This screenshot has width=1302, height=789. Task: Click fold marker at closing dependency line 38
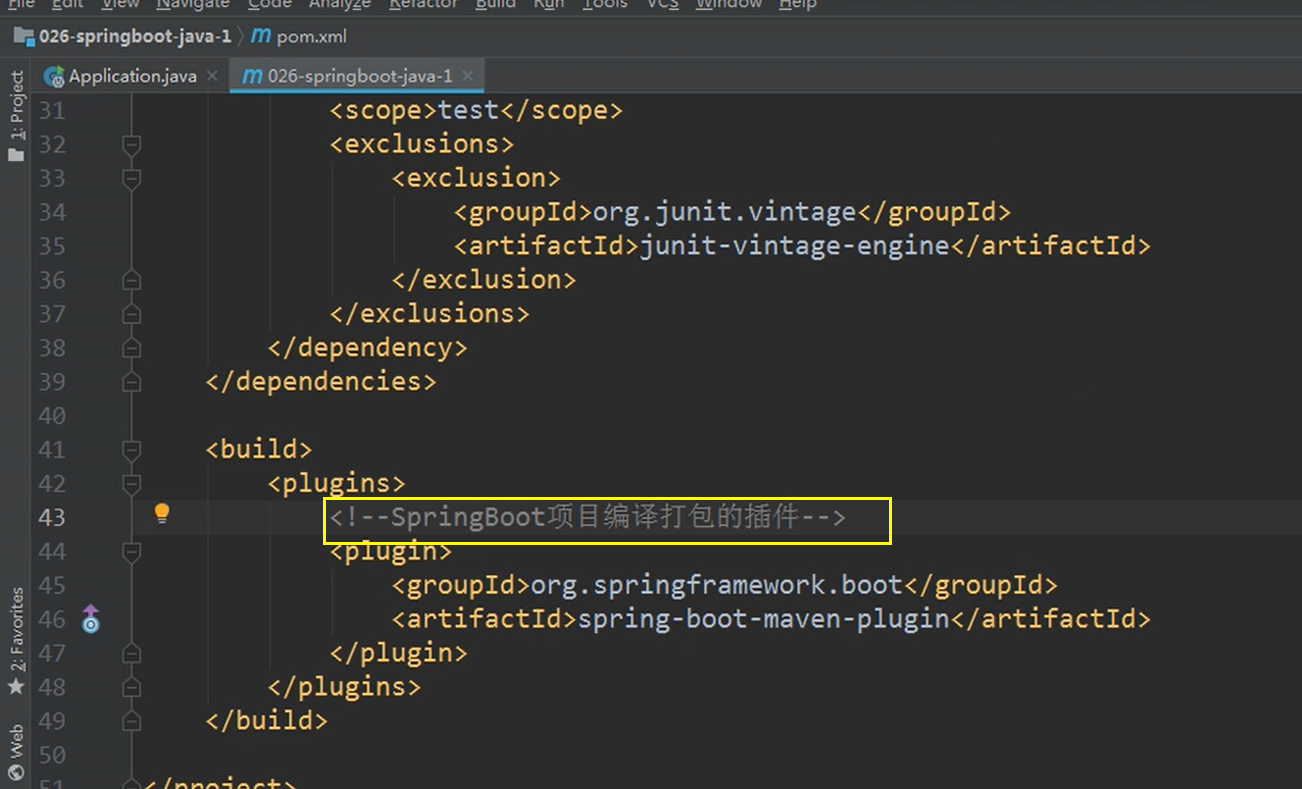coord(131,349)
